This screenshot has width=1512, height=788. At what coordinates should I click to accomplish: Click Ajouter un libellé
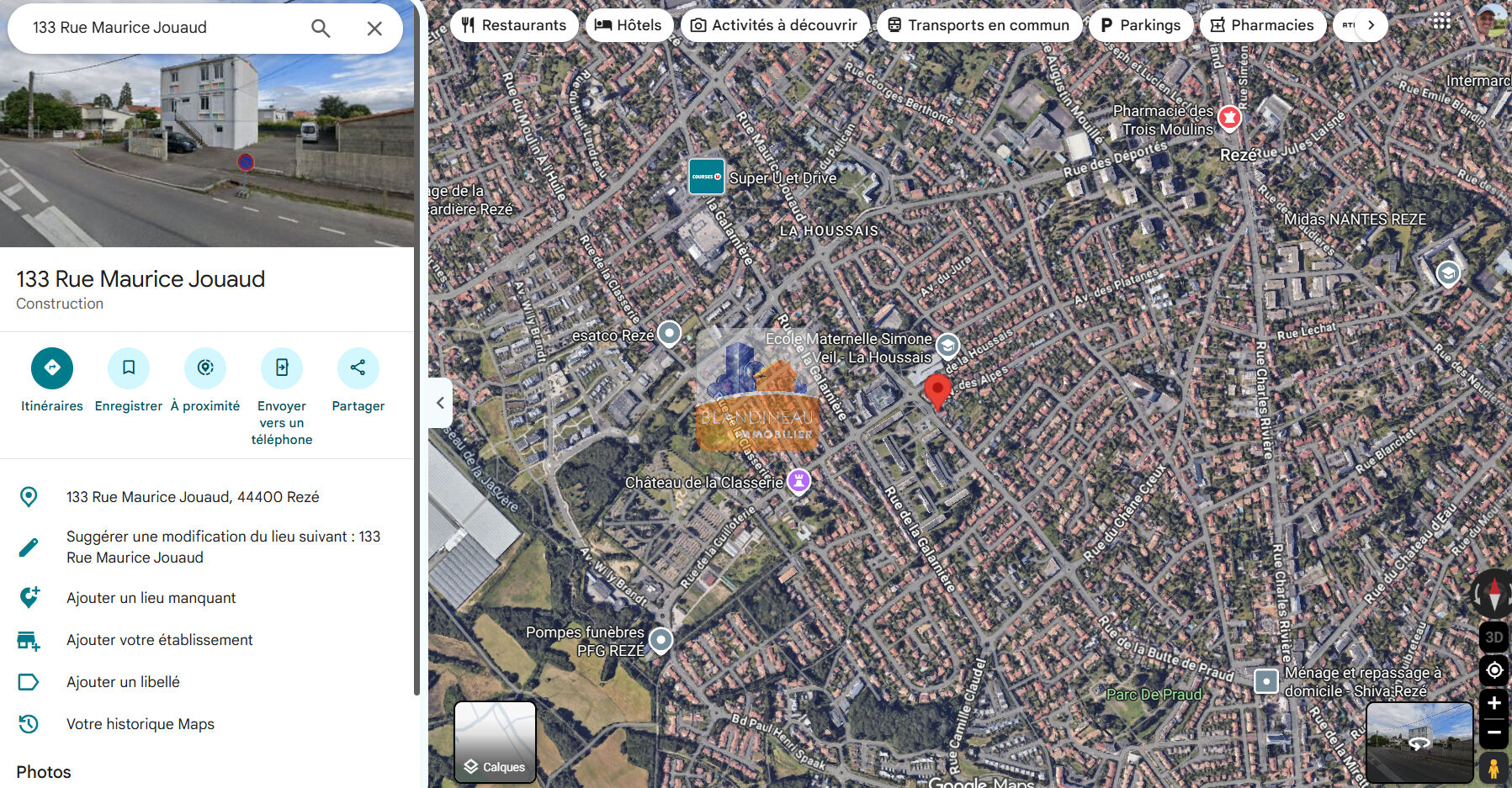click(x=124, y=682)
